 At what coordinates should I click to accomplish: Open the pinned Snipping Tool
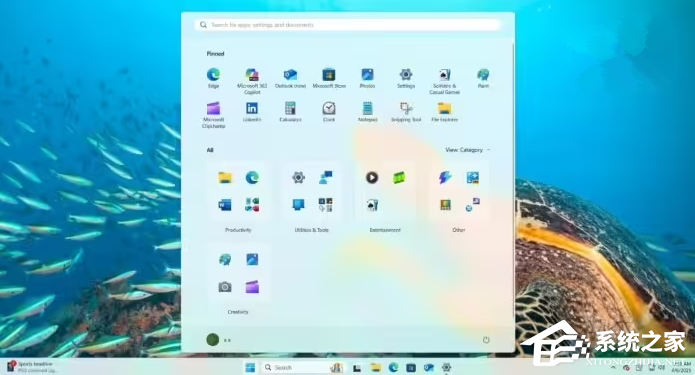coord(406,112)
